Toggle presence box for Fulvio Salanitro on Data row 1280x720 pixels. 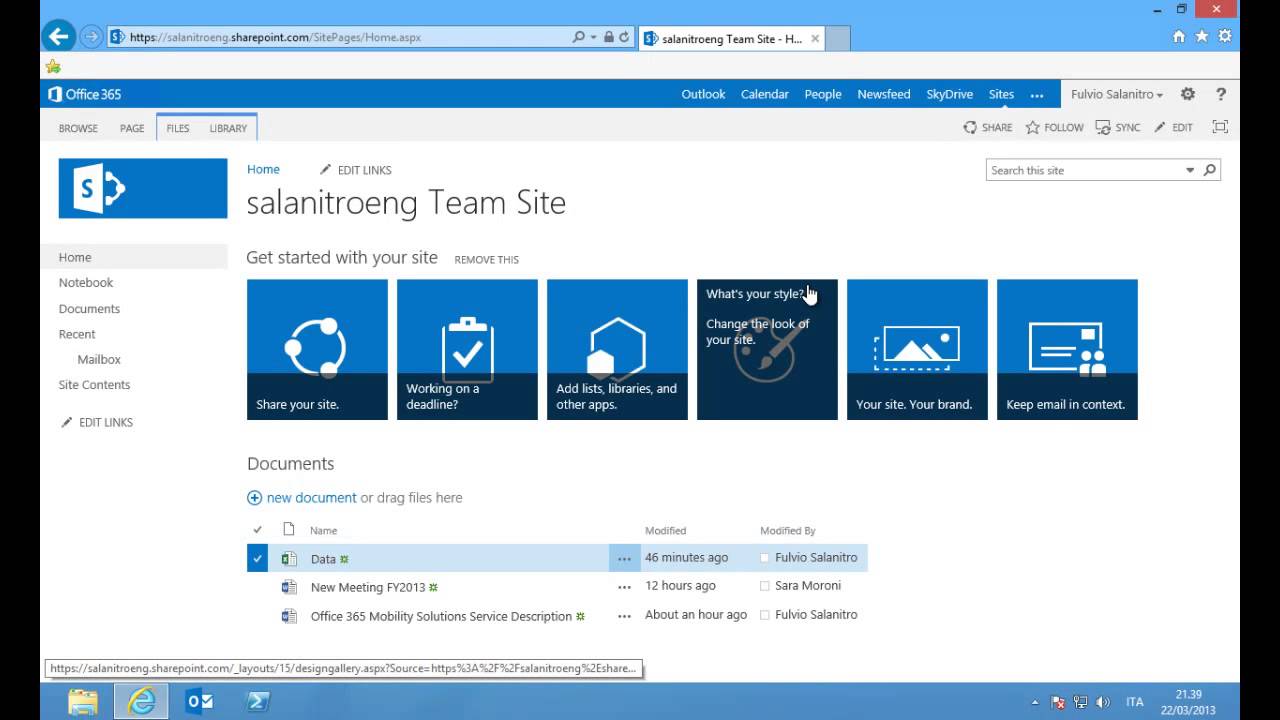click(765, 558)
